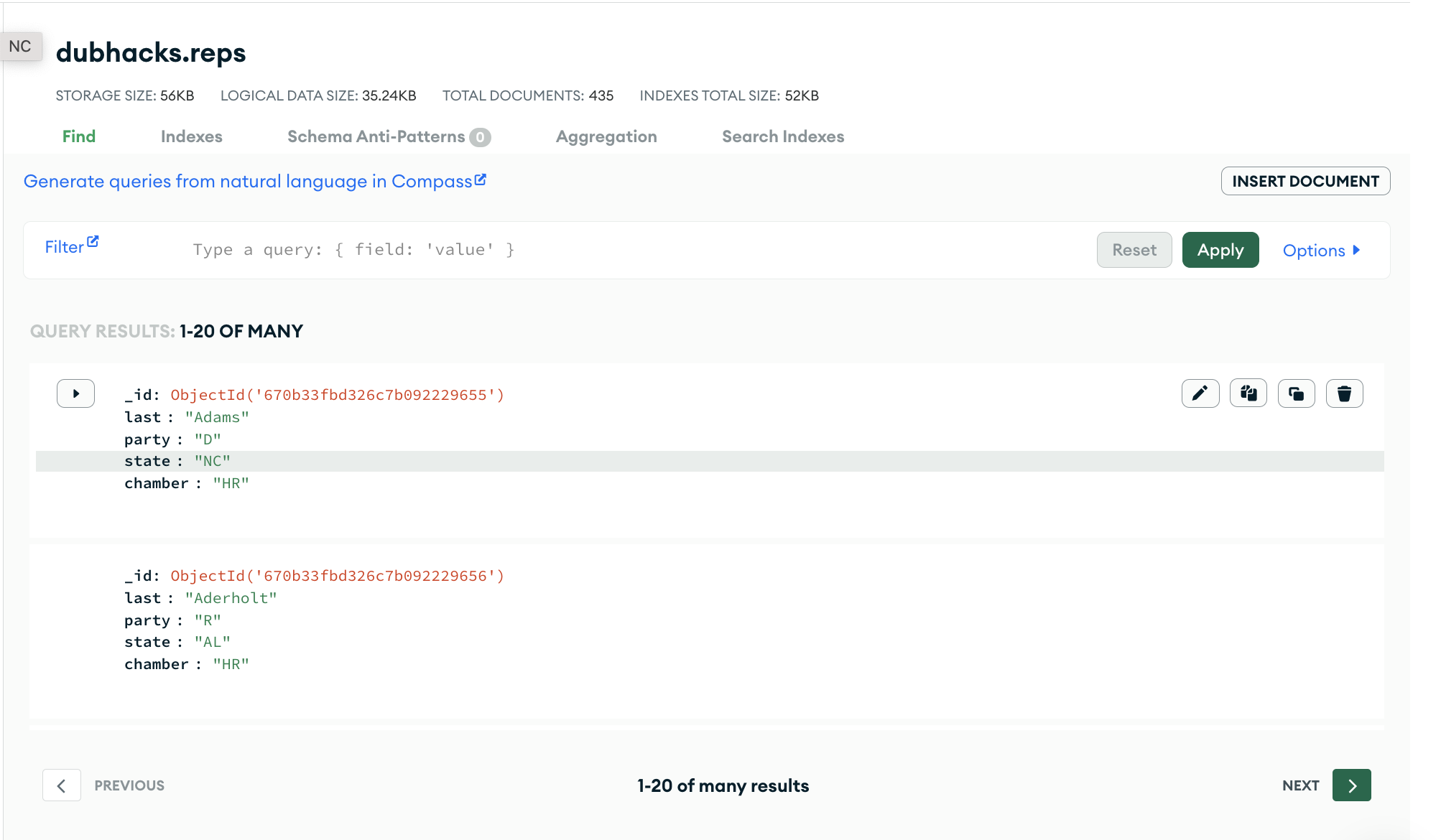Screen dimensions: 1441x840
Task: Go to the previous results page arrow
Action: 62,785
